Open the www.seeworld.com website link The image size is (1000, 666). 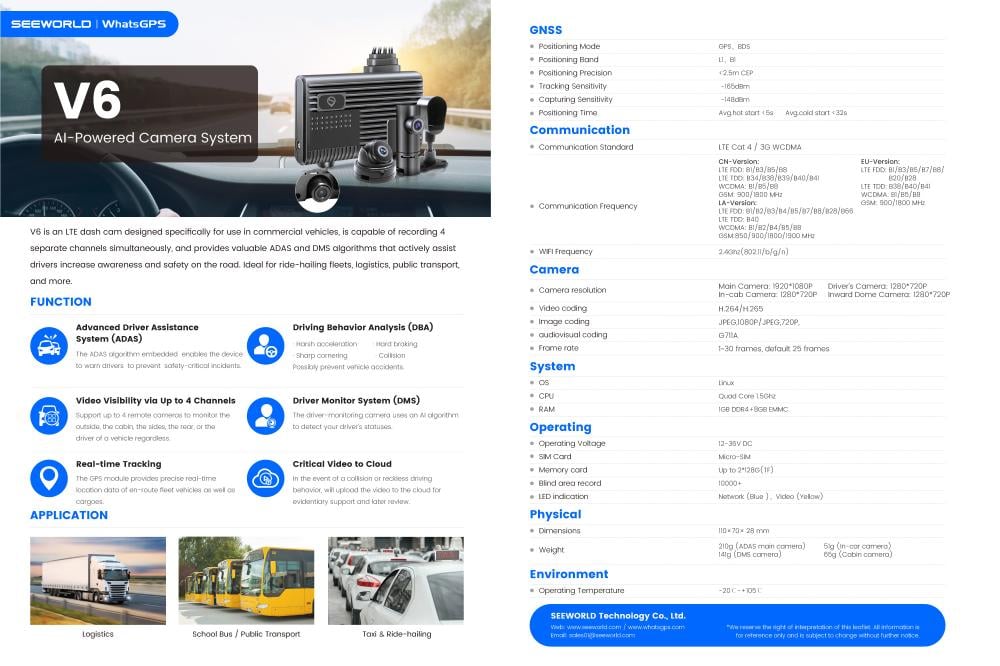588,627
